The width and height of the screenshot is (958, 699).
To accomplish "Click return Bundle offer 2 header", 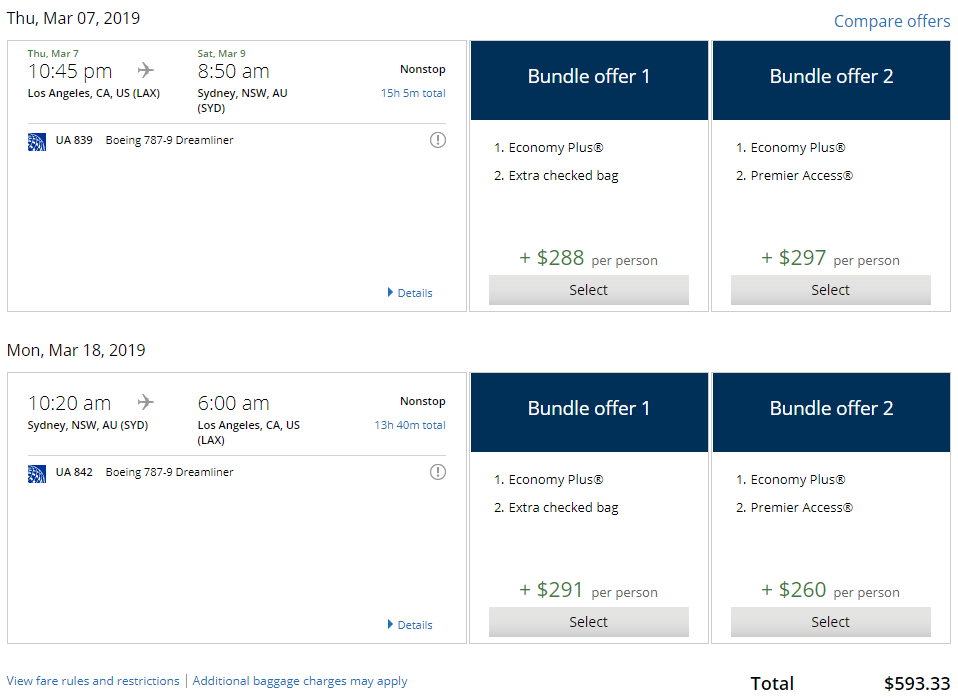I will coord(831,408).
